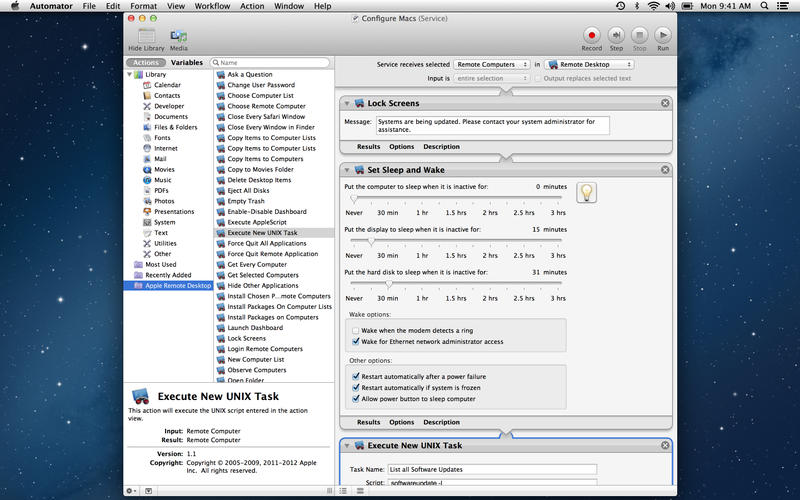Image resolution: width=800 pixels, height=500 pixels.
Task: Toggle Restart automatically after a power failure
Action: (x=355, y=376)
